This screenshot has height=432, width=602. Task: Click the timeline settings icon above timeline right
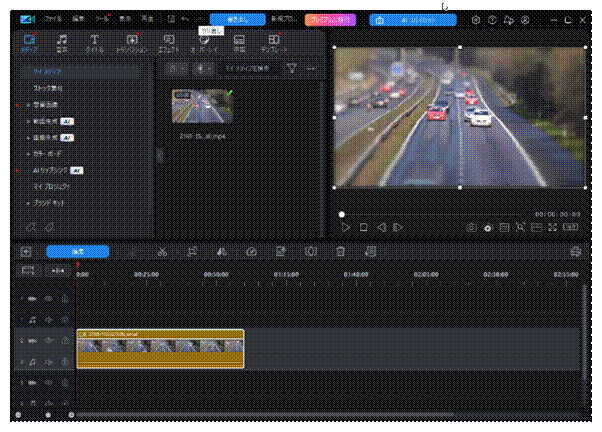[x=575, y=252]
